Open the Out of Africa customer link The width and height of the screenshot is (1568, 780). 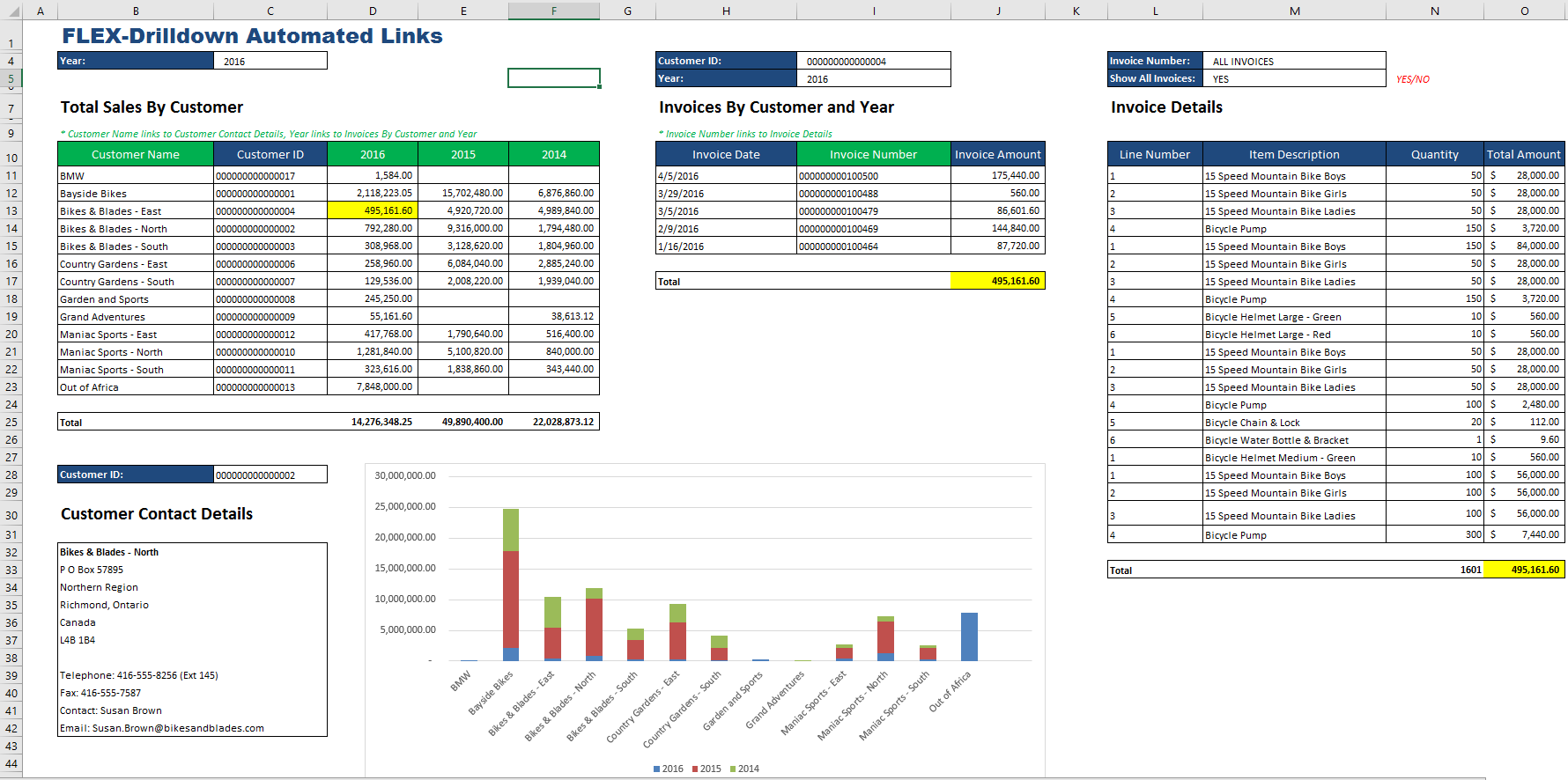click(89, 387)
